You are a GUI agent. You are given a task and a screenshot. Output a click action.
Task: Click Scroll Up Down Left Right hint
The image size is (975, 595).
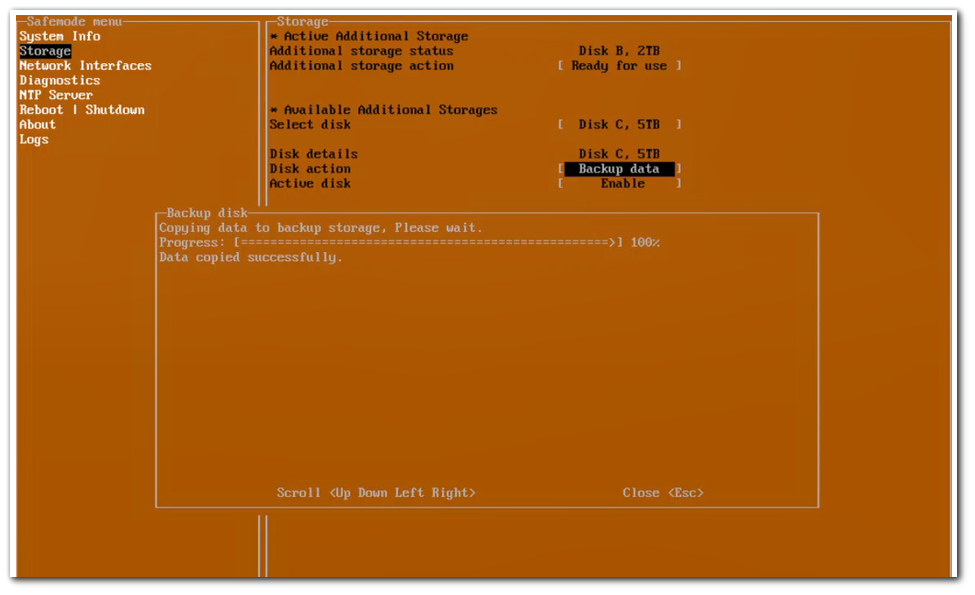376,493
